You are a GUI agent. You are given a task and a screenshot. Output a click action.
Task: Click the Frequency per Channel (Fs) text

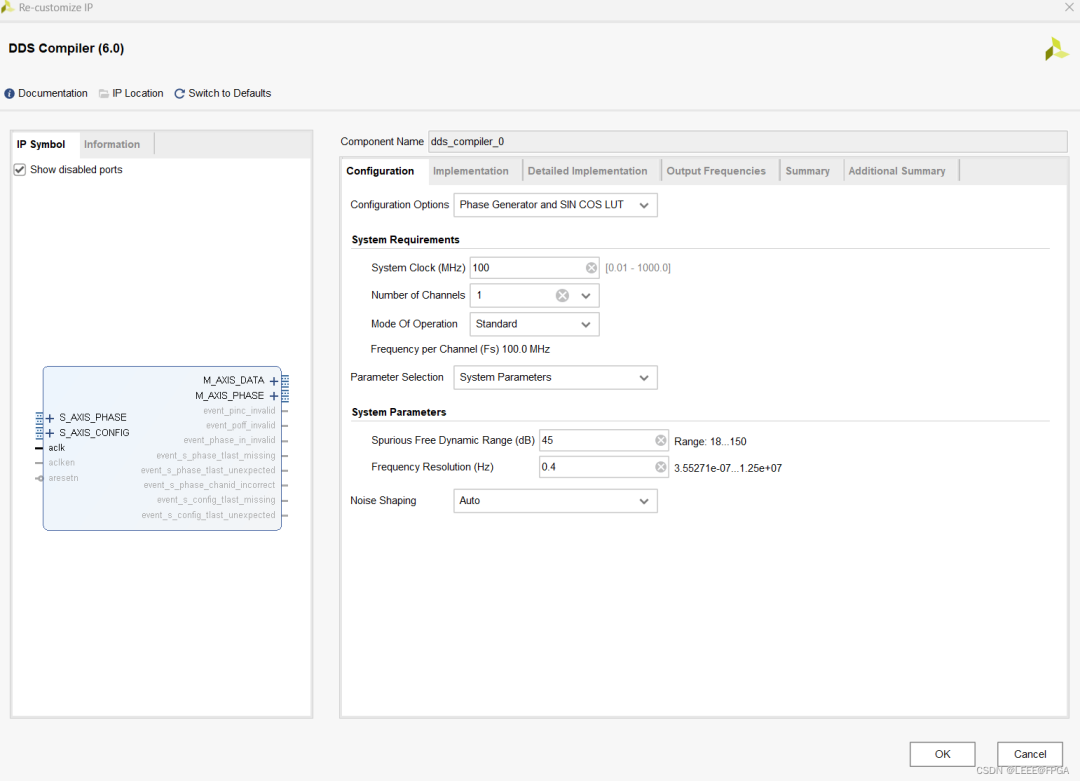click(460, 349)
